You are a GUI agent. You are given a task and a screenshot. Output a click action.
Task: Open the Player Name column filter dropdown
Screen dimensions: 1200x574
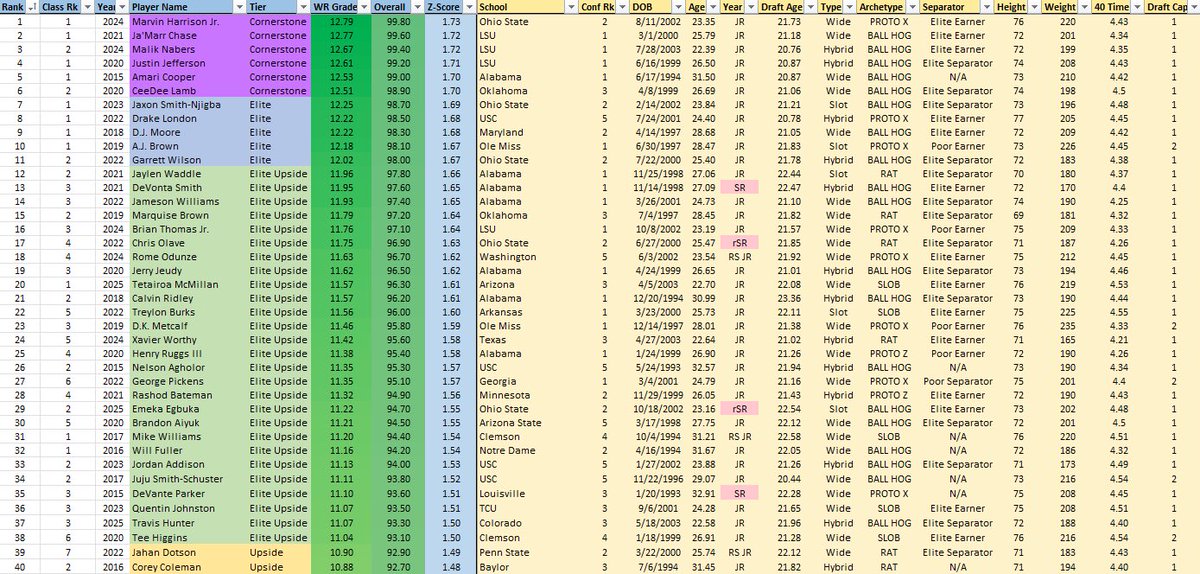point(239,6)
